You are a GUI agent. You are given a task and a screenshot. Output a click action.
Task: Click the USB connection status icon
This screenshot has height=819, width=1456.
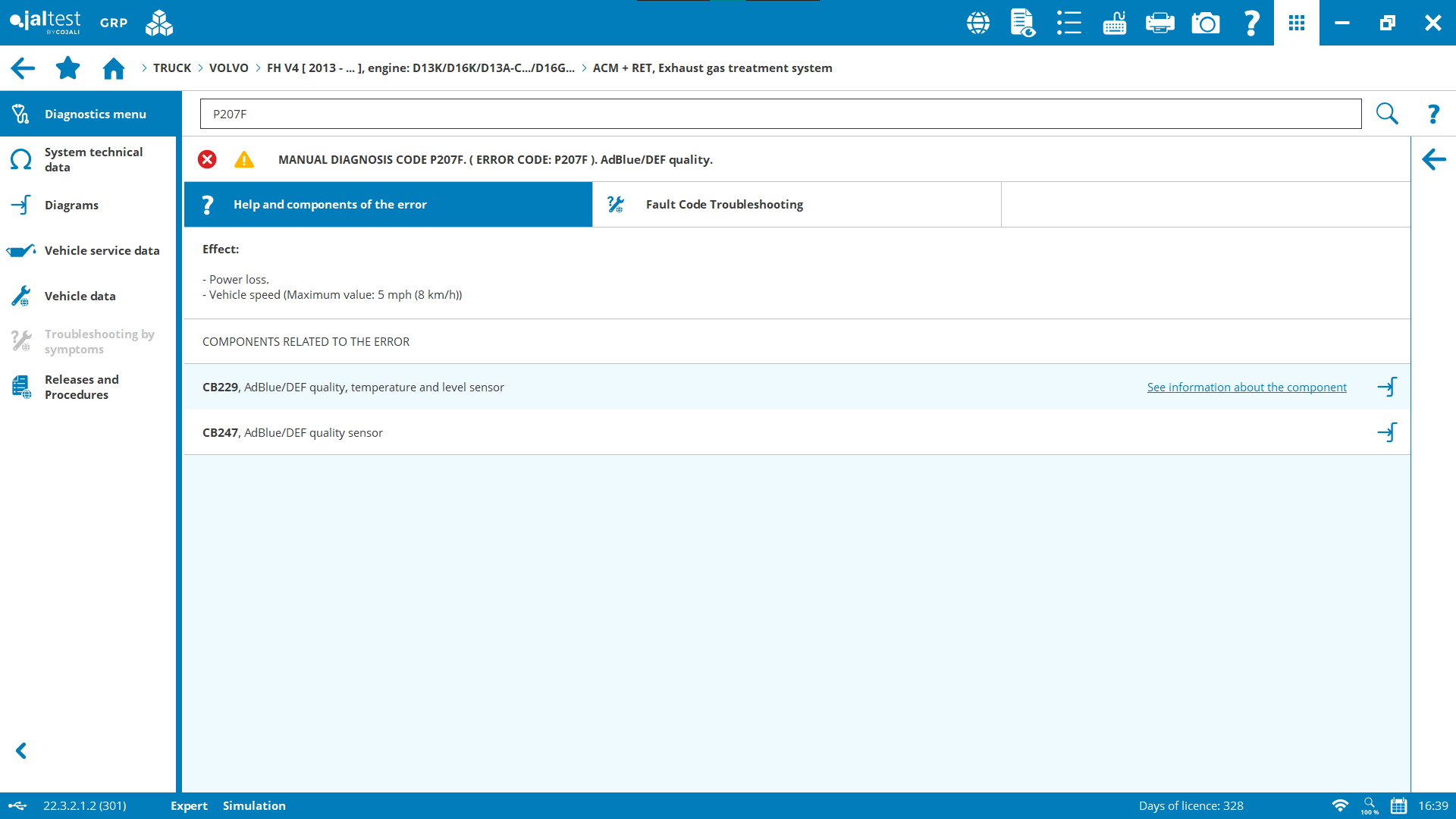pos(17,805)
